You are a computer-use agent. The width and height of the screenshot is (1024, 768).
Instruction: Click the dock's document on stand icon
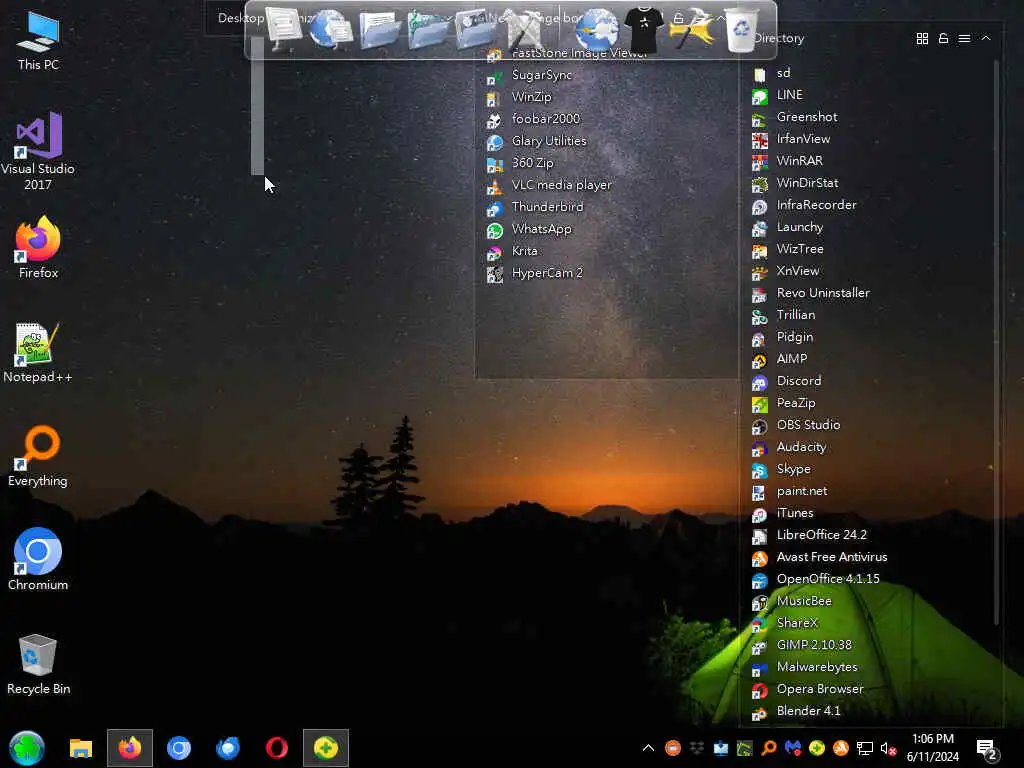click(284, 29)
